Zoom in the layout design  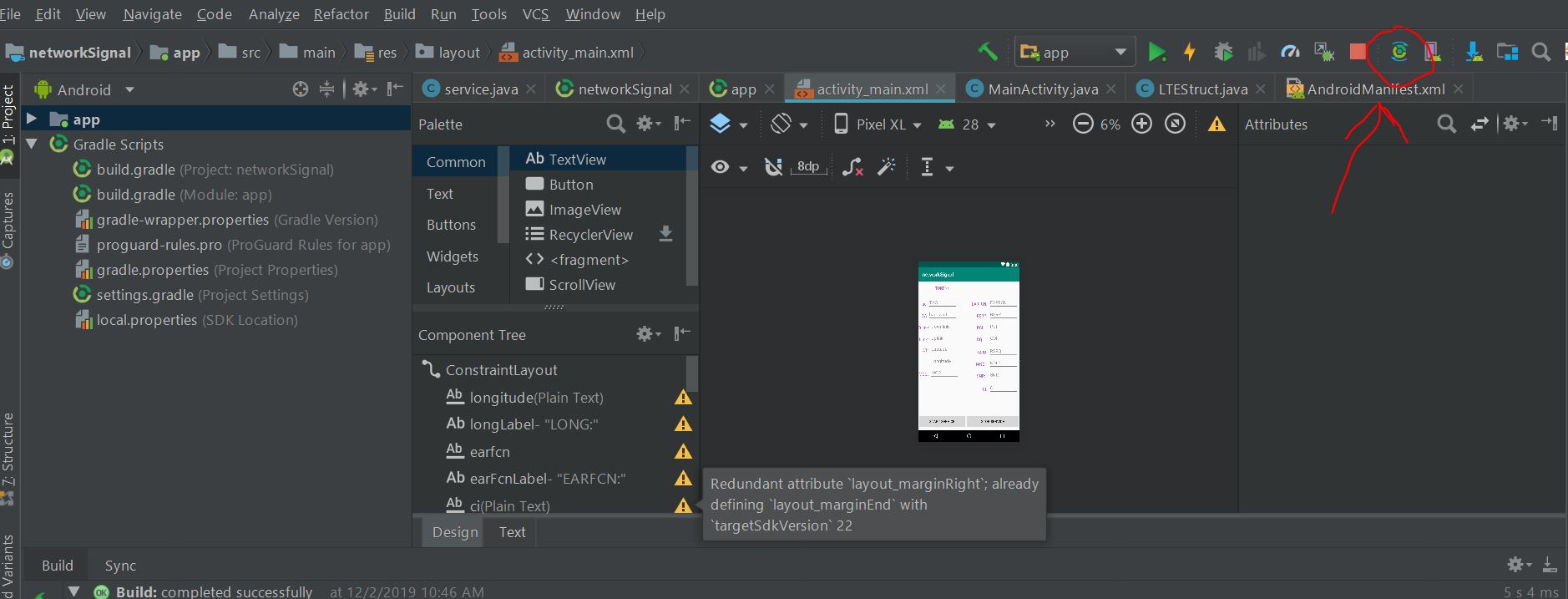click(1141, 124)
